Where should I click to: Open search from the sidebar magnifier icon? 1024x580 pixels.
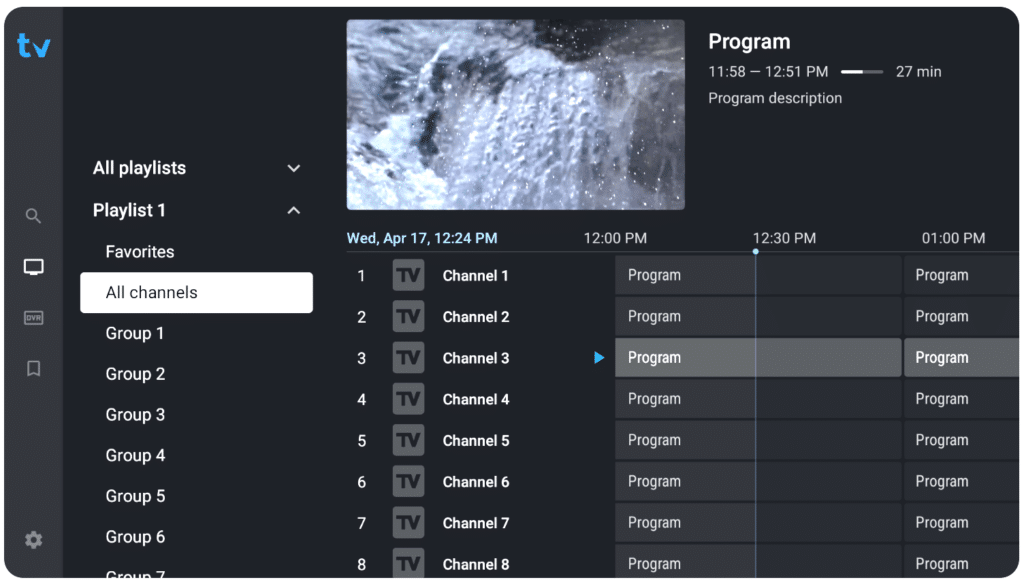[33, 216]
